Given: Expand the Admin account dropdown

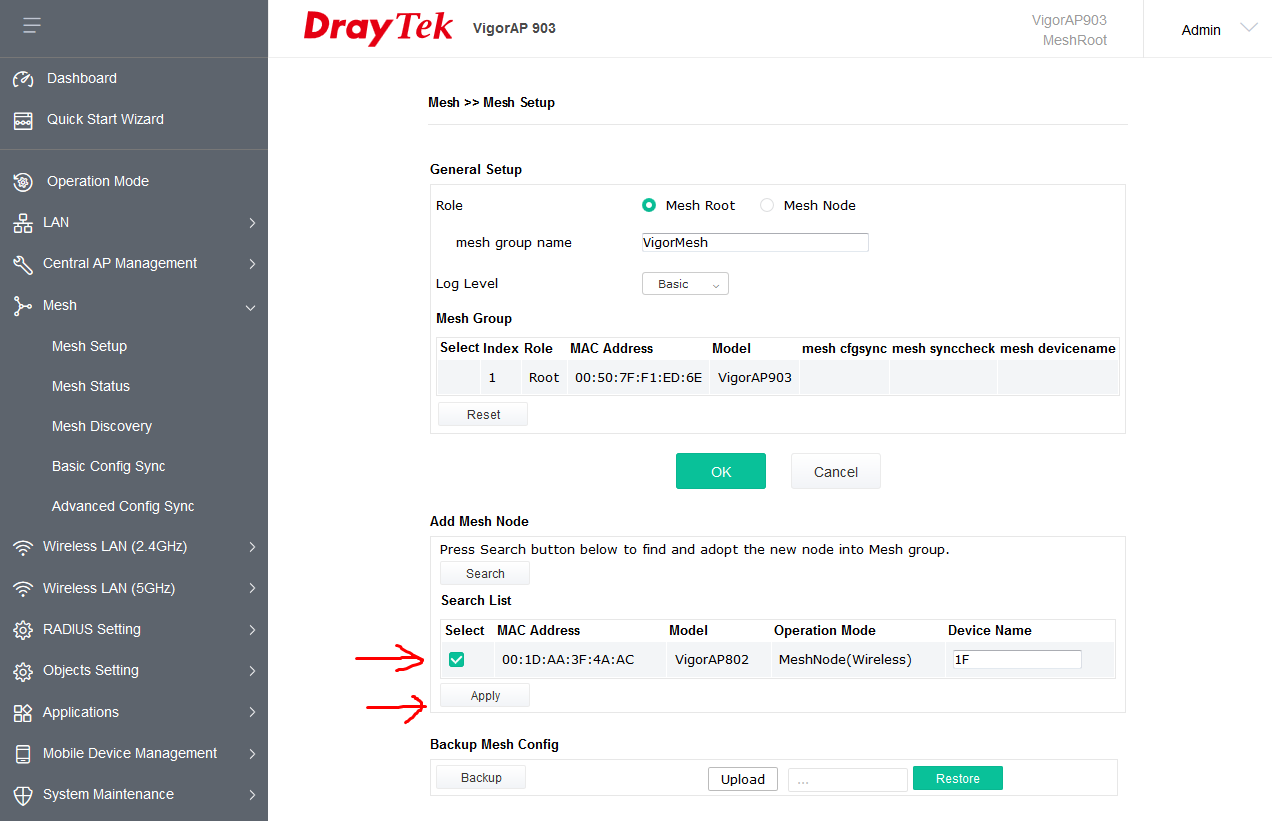Looking at the screenshot, I should tap(1248, 28).
